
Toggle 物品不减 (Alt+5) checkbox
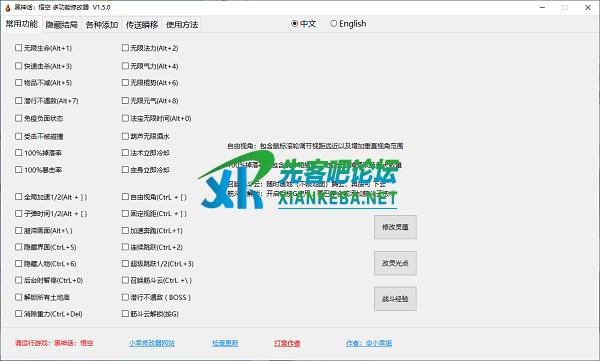click(18, 83)
